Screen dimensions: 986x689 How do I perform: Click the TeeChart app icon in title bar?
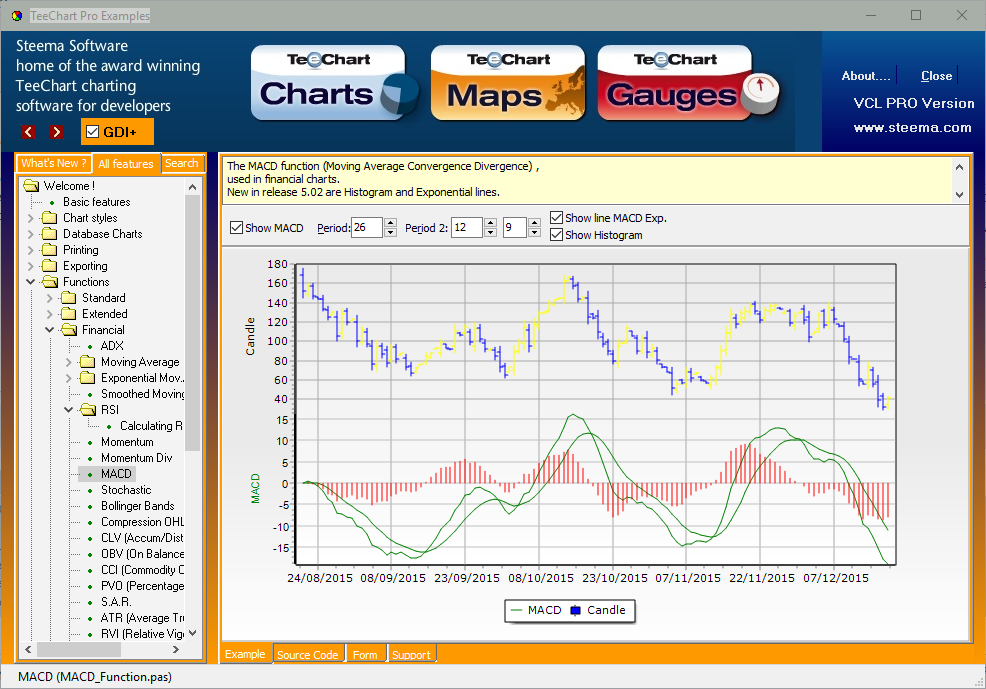[x=16, y=15]
